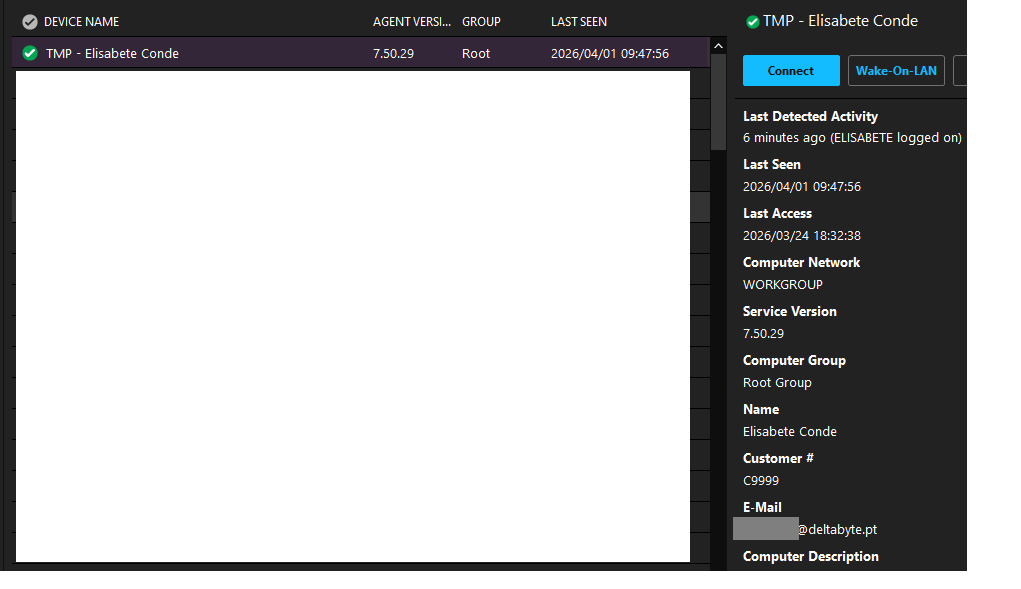Click the '2026/04/01 09:47:56' last seen cell in the device row
The height and width of the screenshot is (589, 1021).
609,53
